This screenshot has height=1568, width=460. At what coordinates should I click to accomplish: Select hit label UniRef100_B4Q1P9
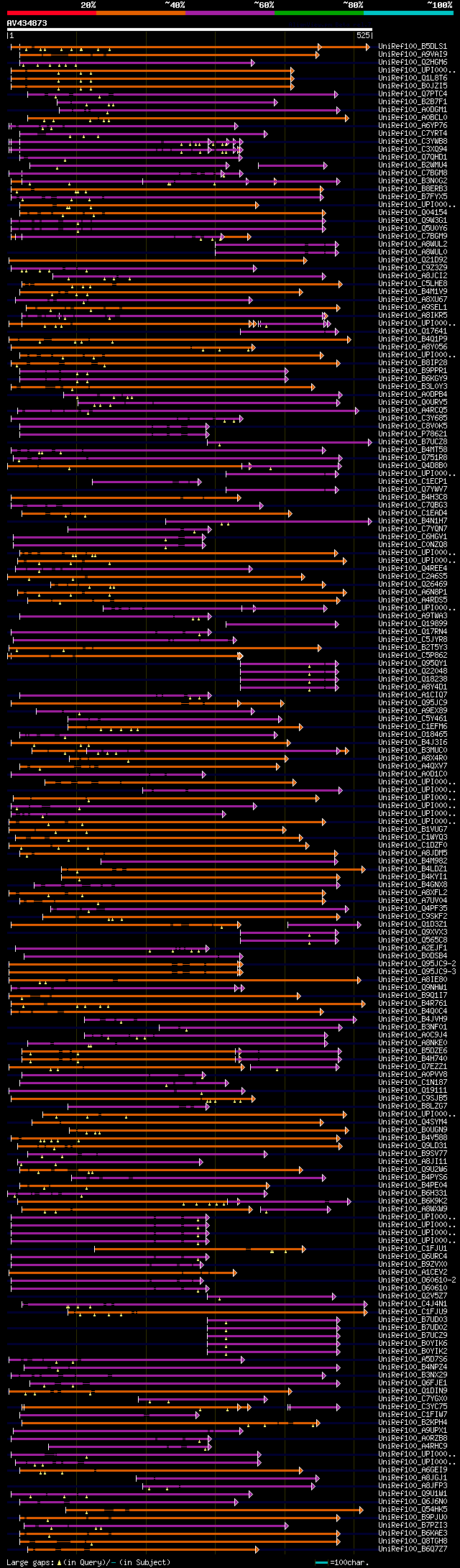coord(413,339)
